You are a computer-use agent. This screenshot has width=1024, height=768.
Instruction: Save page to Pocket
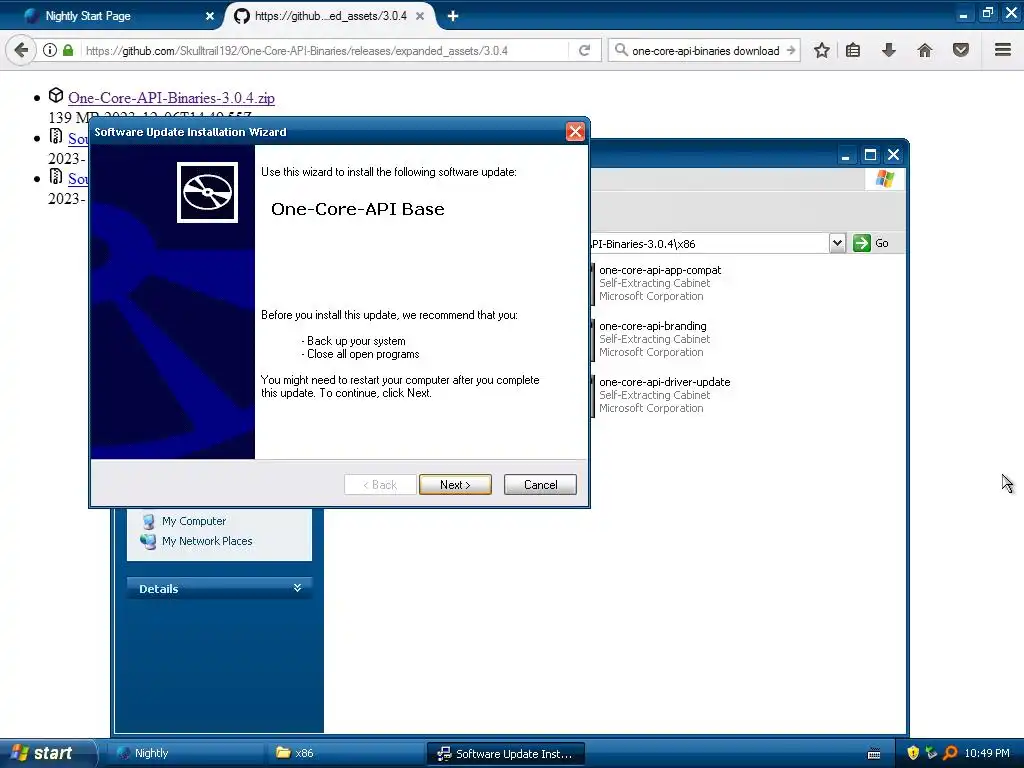[x=961, y=50]
